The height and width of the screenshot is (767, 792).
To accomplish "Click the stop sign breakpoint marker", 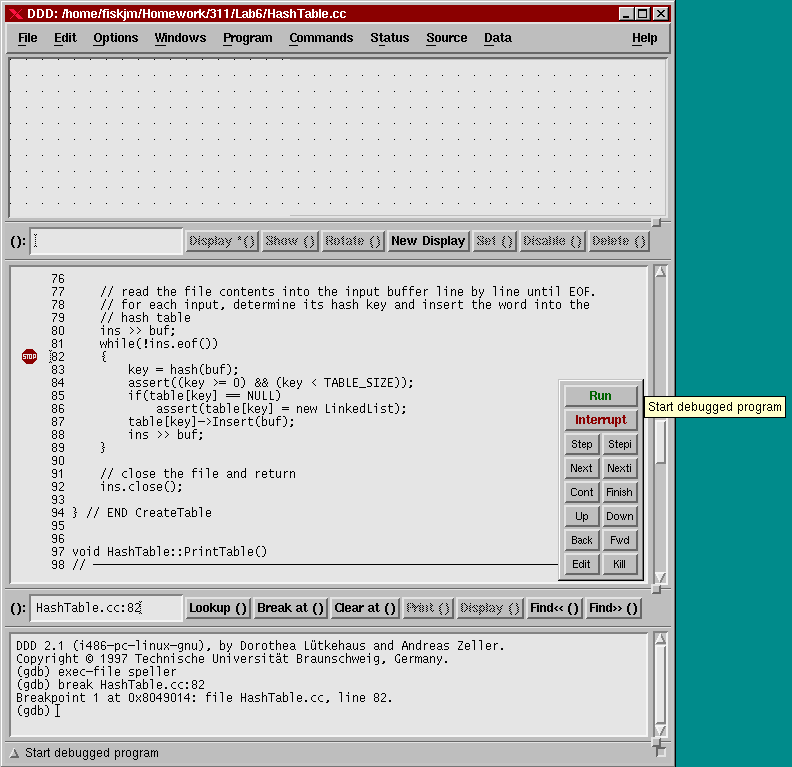I will (x=29, y=357).
